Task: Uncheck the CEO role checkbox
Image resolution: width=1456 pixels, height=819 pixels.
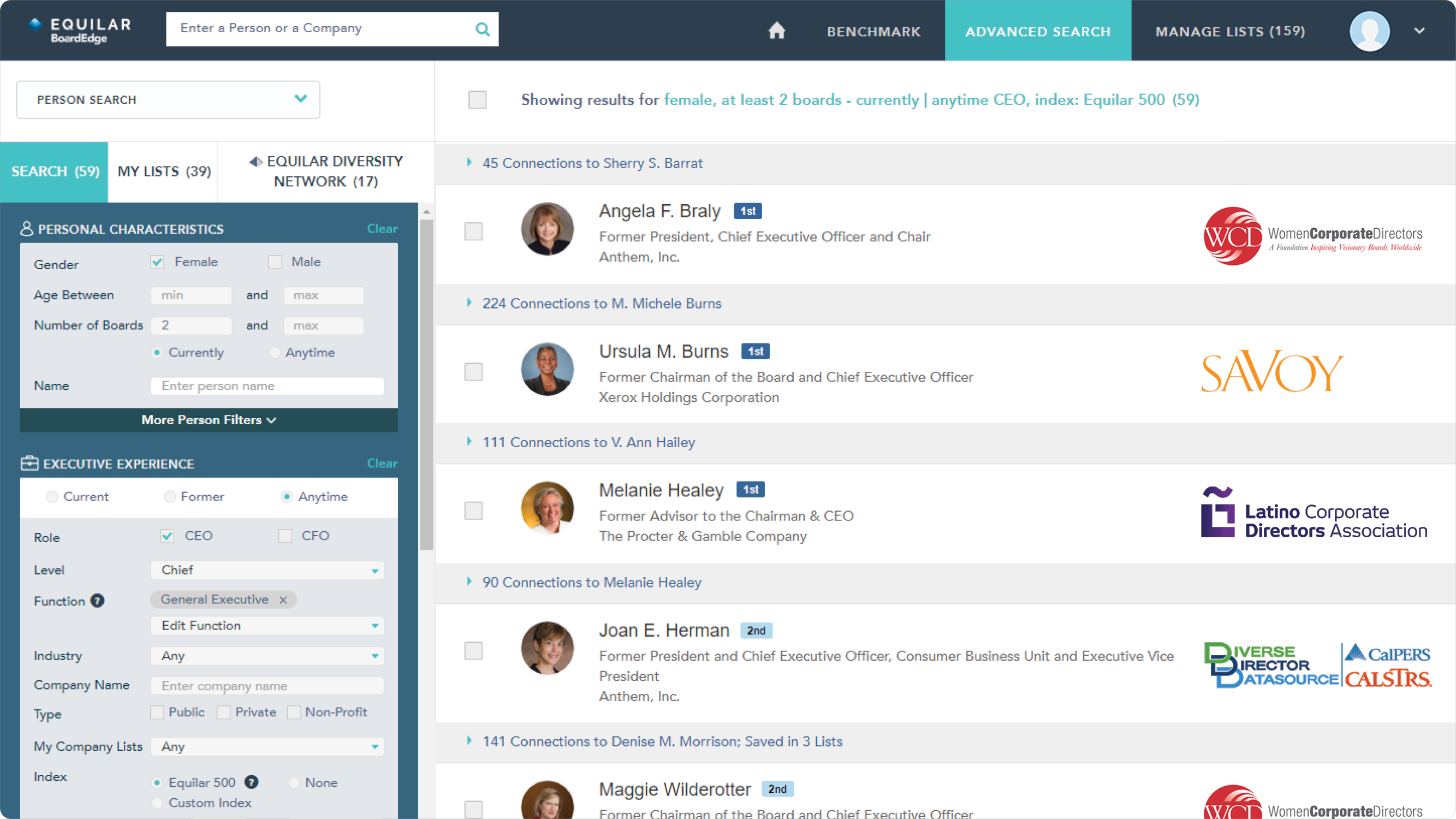Action: (x=167, y=536)
